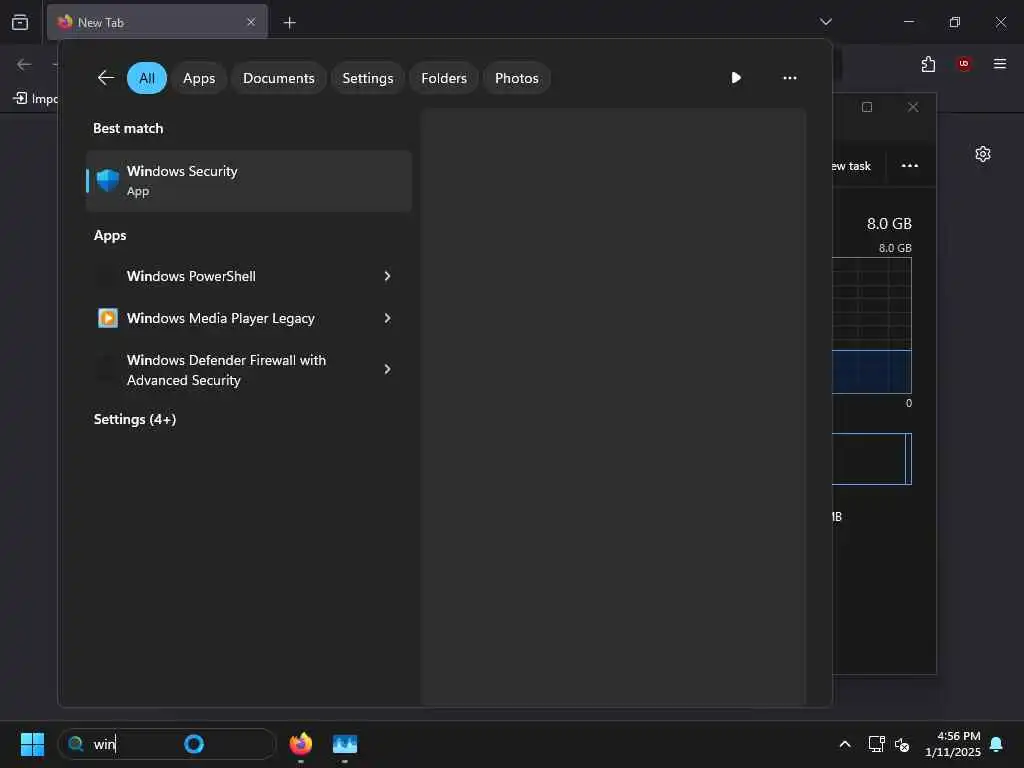Click the muted volume tray icon
The width and height of the screenshot is (1024, 768).
903,744
